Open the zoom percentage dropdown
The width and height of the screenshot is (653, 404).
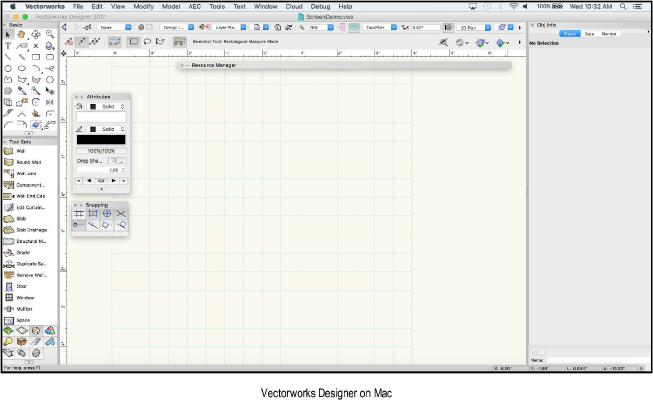[x=321, y=27]
